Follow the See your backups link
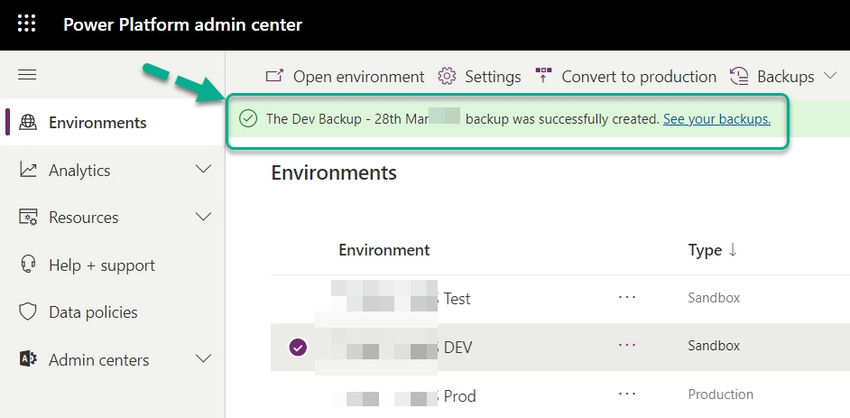Image resolution: width=850 pixels, height=418 pixels. [x=716, y=119]
